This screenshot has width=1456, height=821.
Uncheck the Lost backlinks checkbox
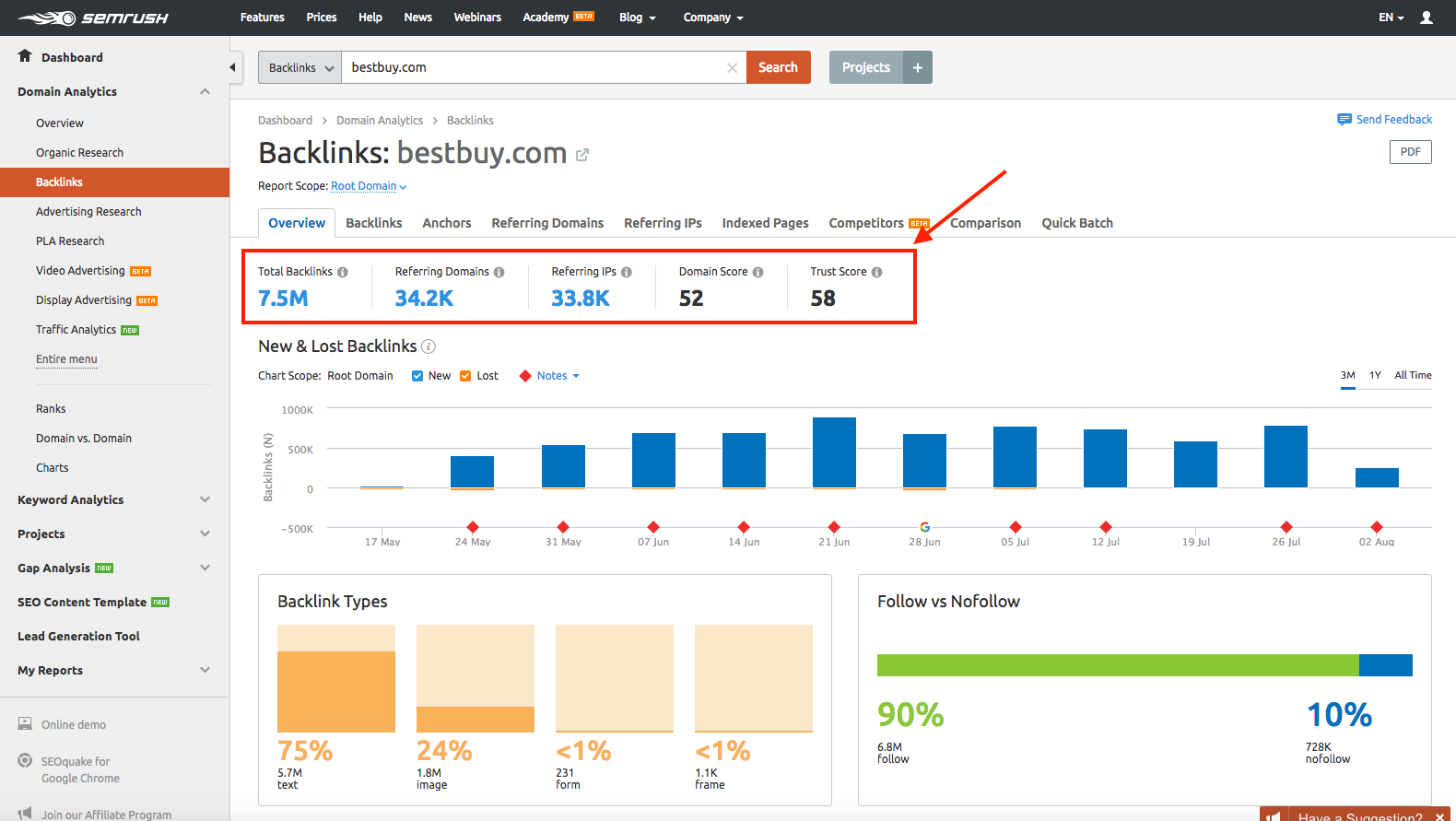[x=465, y=376]
